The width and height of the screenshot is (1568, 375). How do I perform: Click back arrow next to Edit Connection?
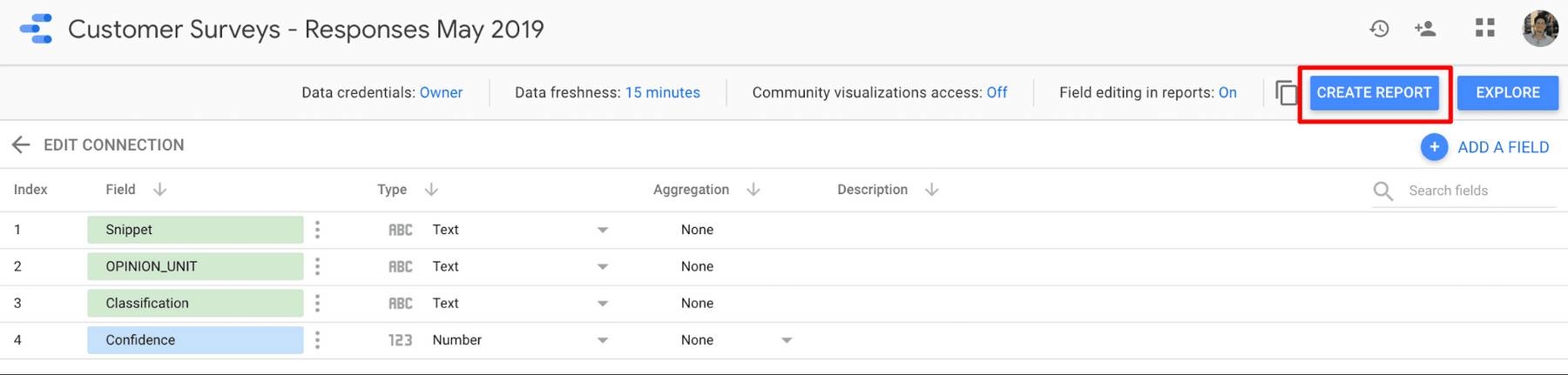21,144
